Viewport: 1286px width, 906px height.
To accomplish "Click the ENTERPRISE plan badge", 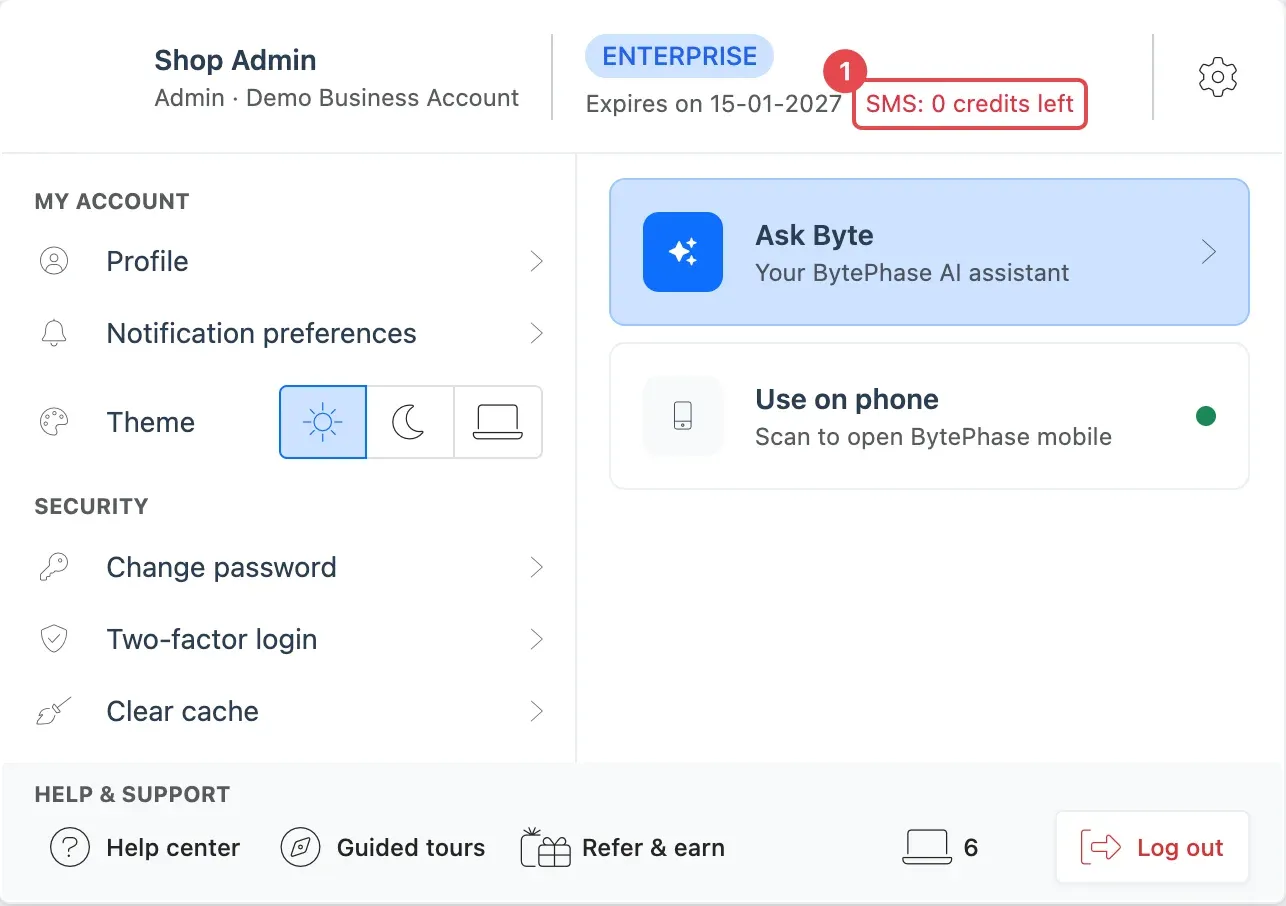I will click(x=679, y=56).
